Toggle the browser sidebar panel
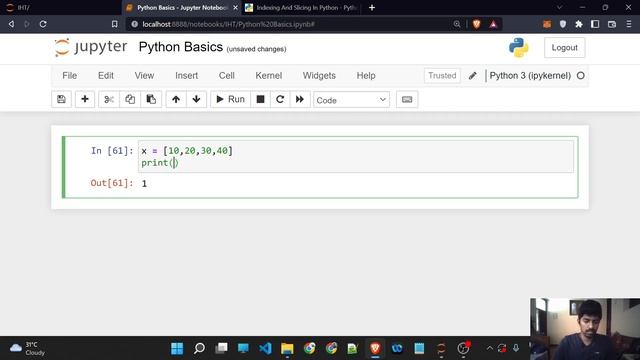This screenshot has height=360, width=640. point(595,24)
